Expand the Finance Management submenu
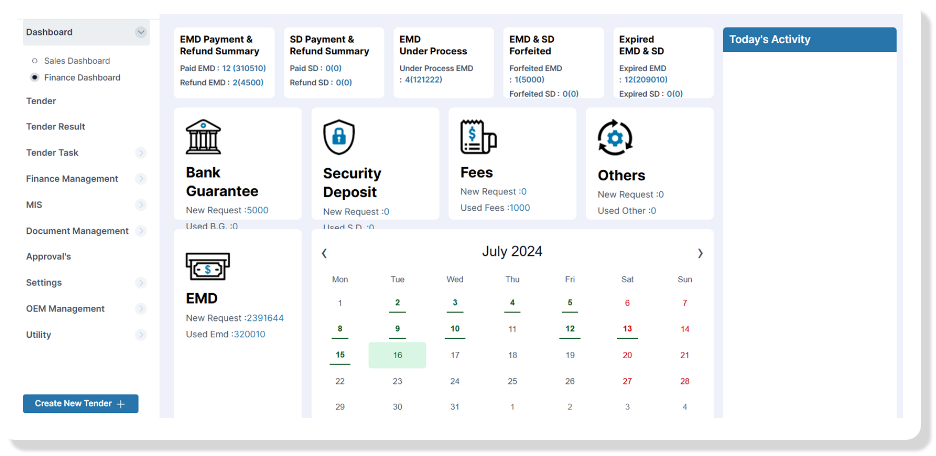 click(x=140, y=179)
